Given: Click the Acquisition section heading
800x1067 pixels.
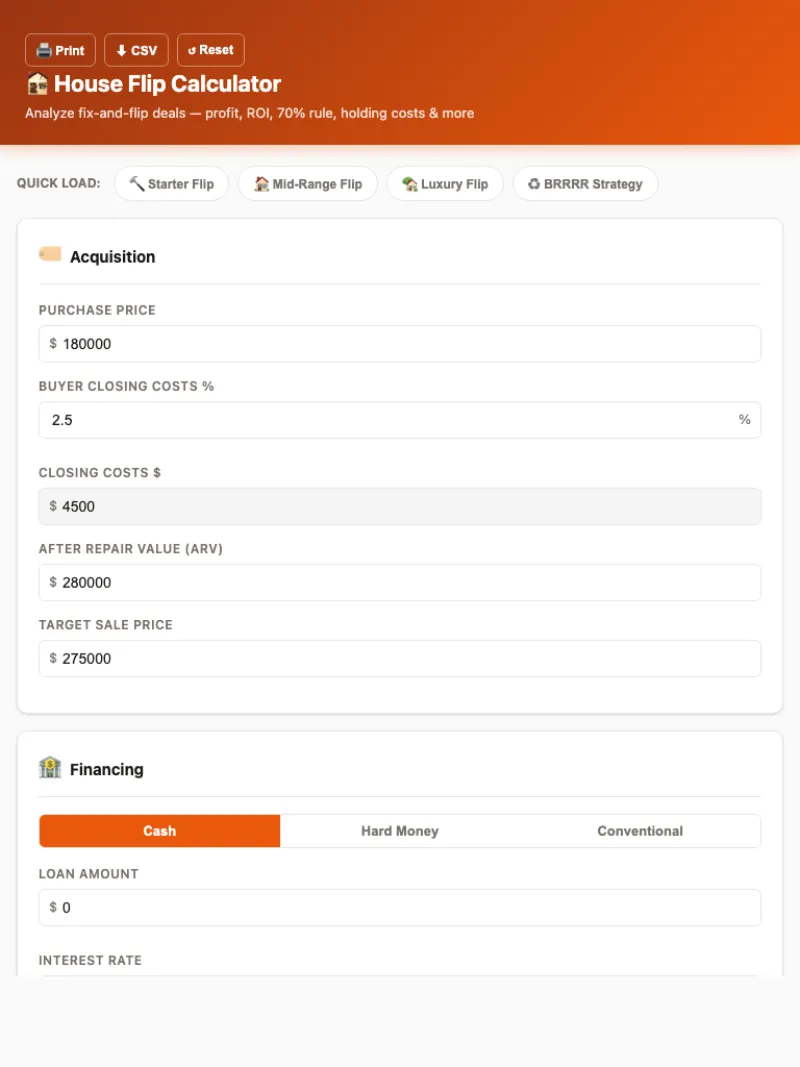Looking at the screenshot, I should tap(112, 257).
